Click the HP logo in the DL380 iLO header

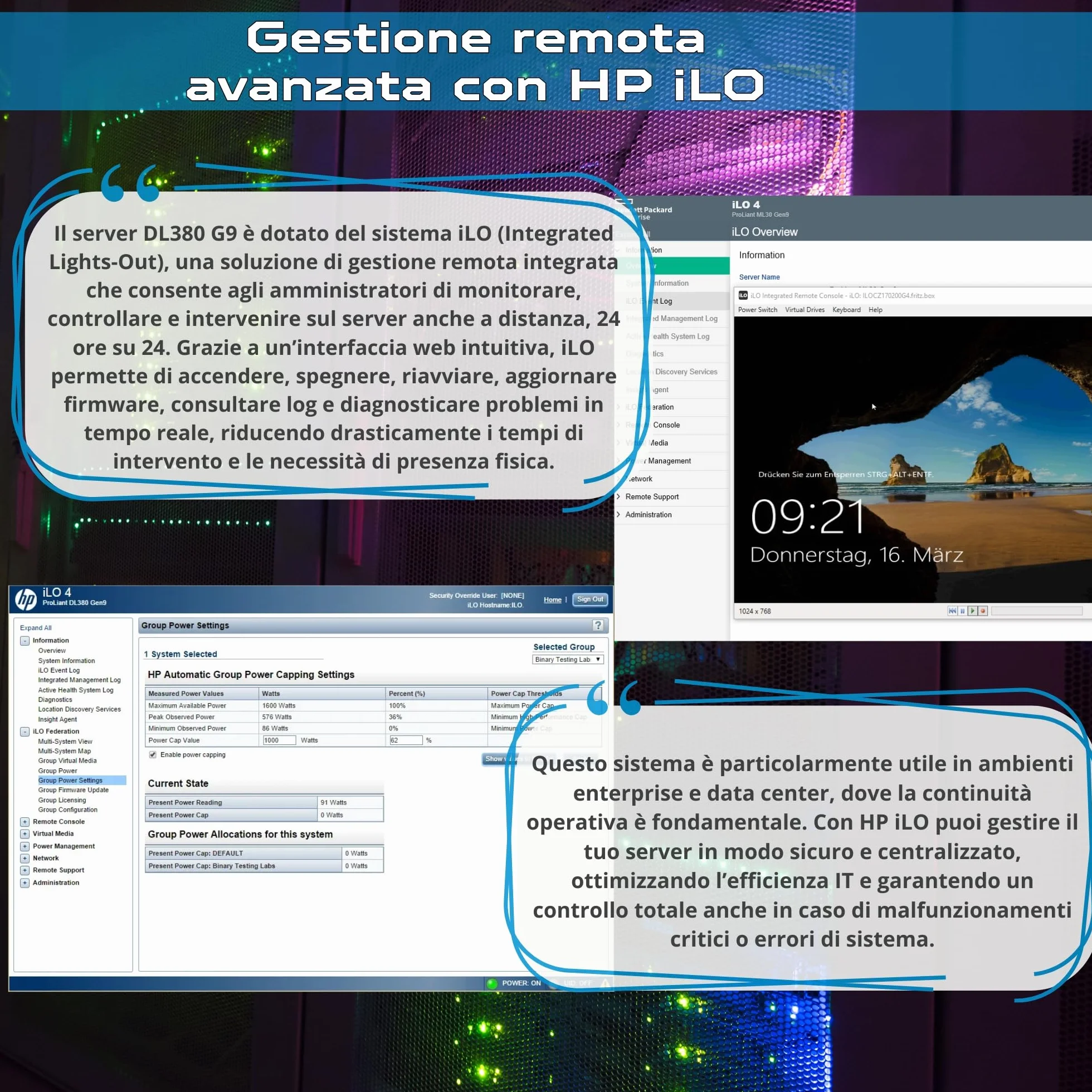point(26,599)
